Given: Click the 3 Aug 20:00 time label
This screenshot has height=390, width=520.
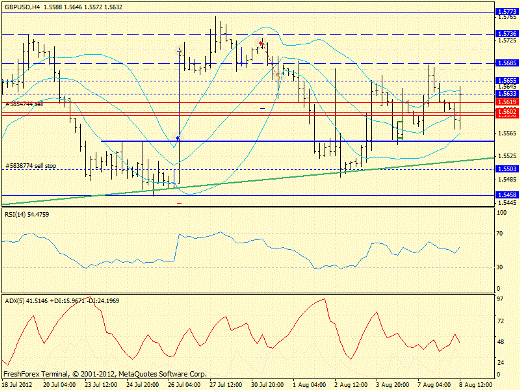Looking at the screenshot, I should pos(393,385).
